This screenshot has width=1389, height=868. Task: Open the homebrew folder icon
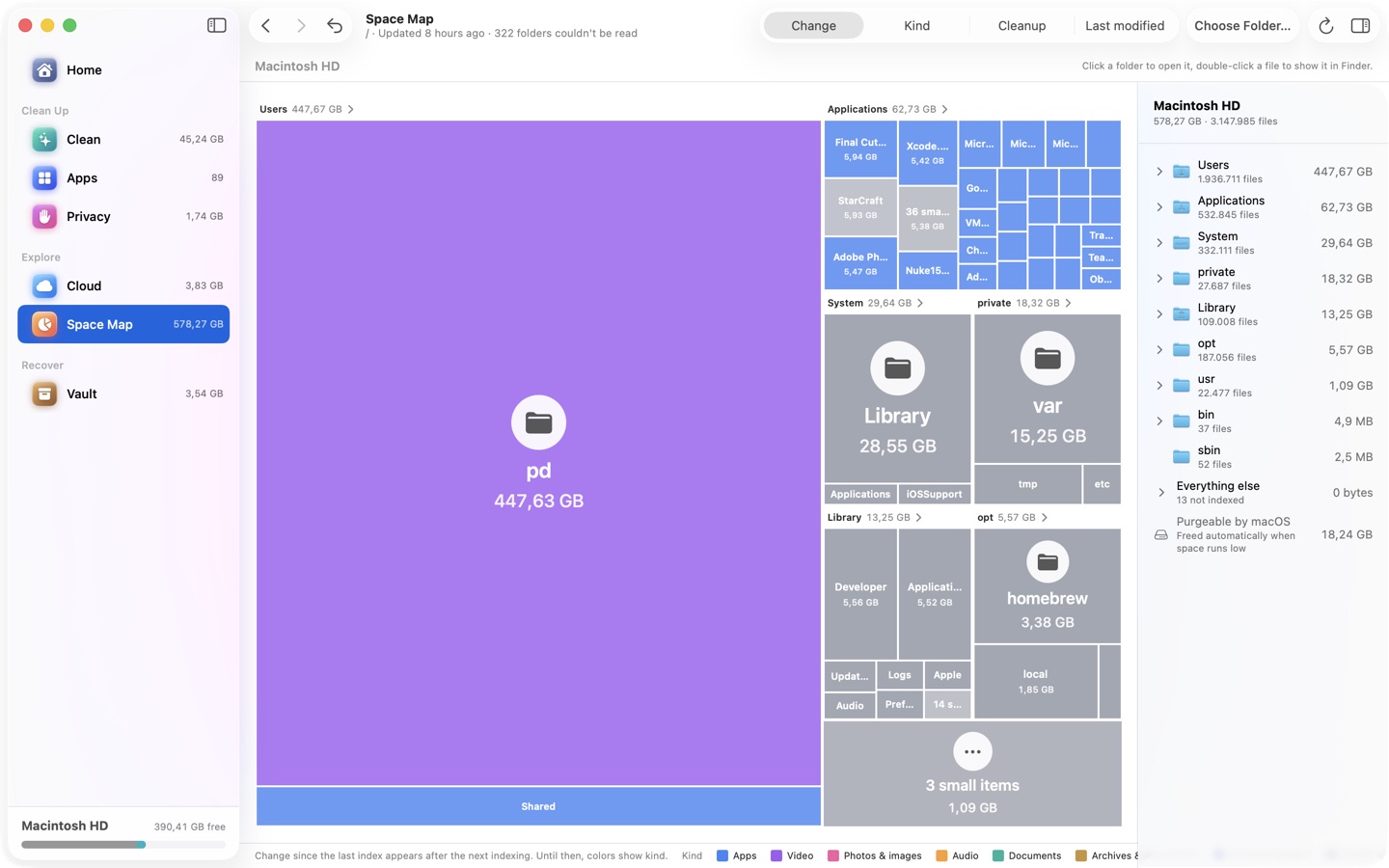(x=1048, y=562)
